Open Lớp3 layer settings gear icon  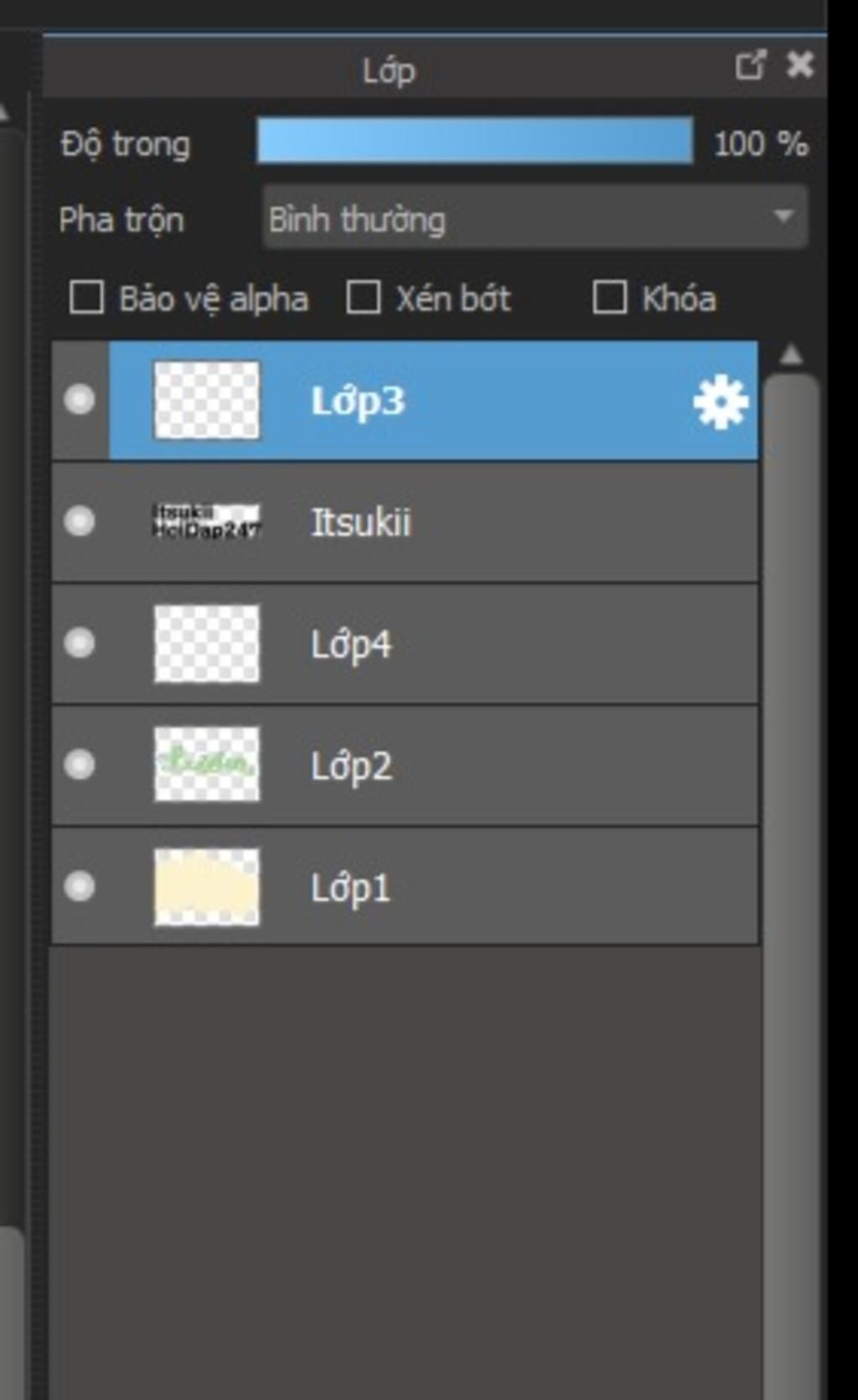point(721,402)
